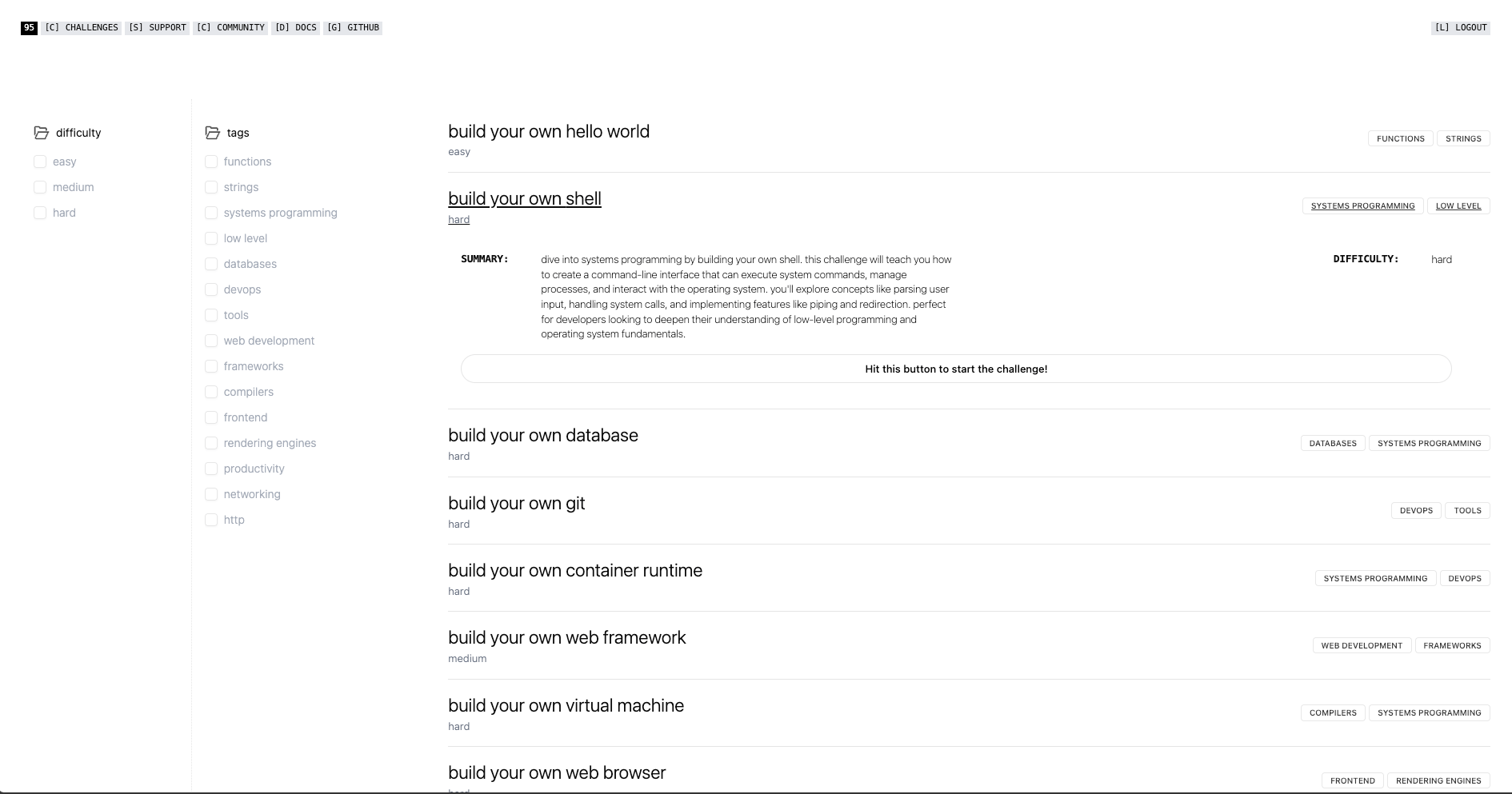The height and width of the screenshot is (794, 1512).
Task: Expand build your own web framework
Action: point(566,638)
